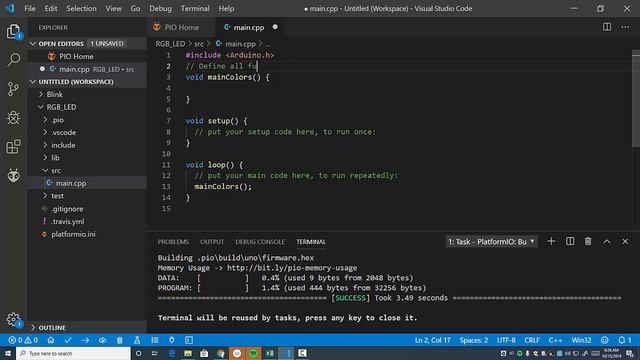Open the Extensions view

(x=13, y=147)
